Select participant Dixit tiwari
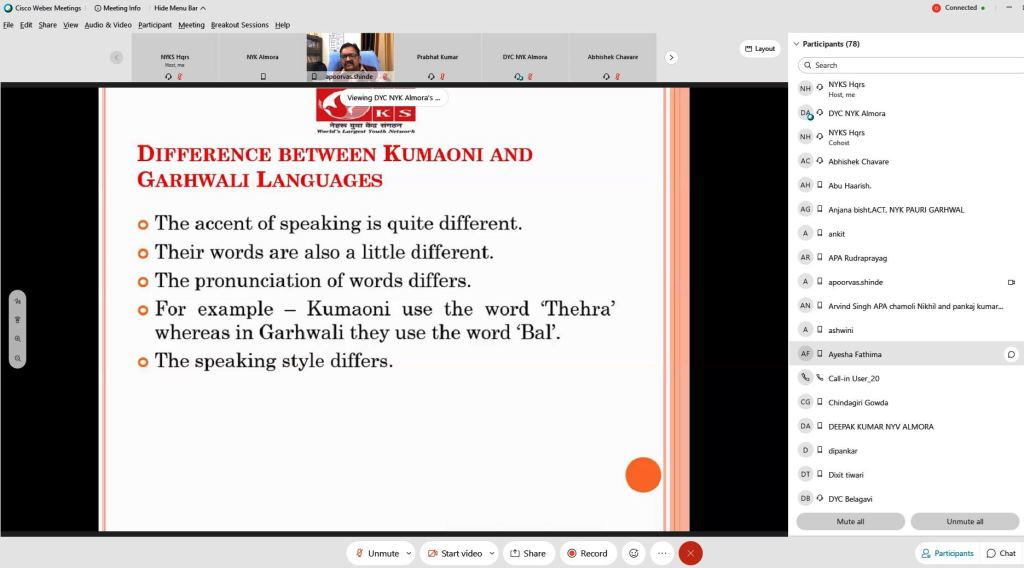This screenshot has width=1024, height=568. tap(906, 475)
